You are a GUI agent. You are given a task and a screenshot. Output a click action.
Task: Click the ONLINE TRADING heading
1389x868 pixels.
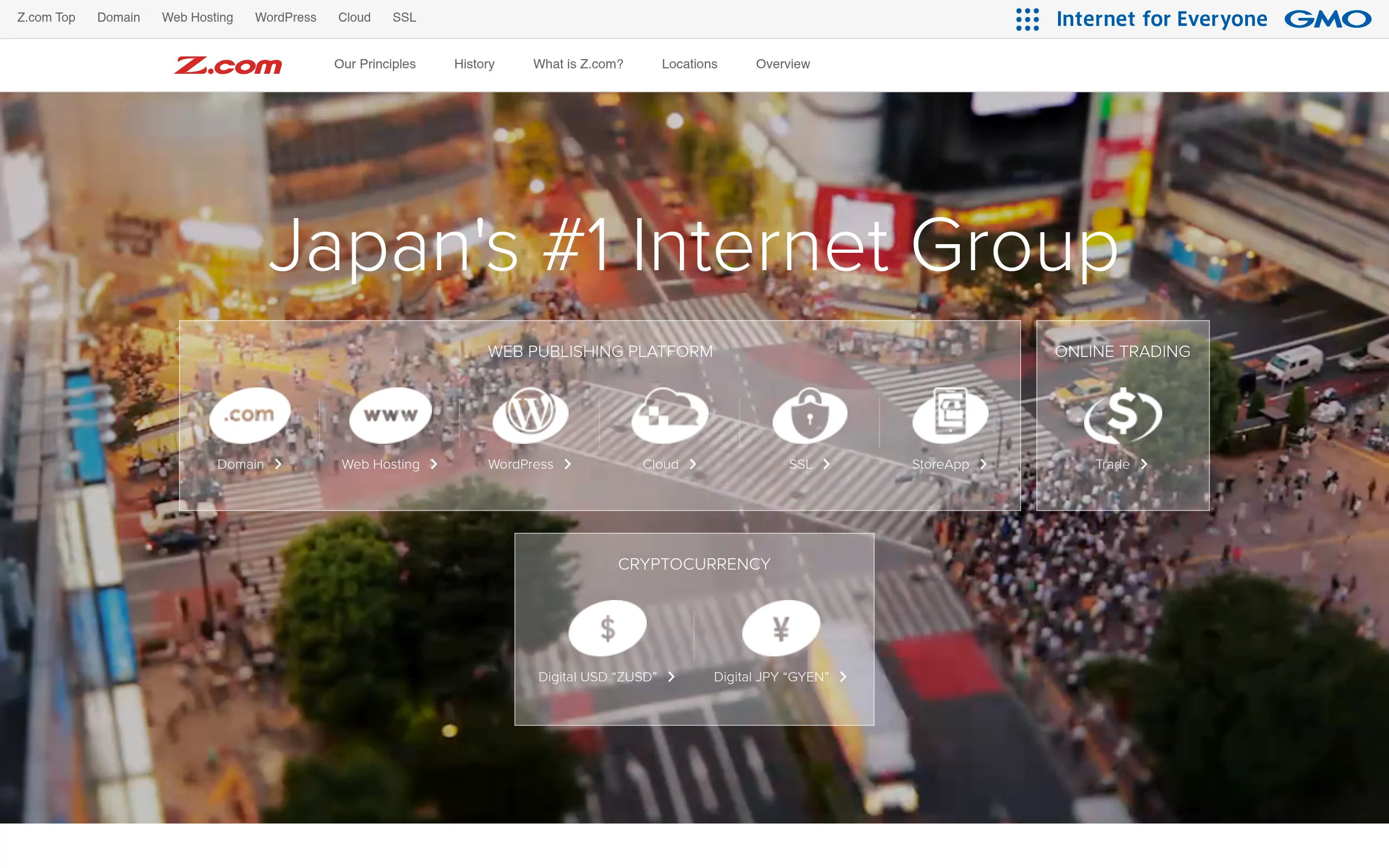(1122, 352)
